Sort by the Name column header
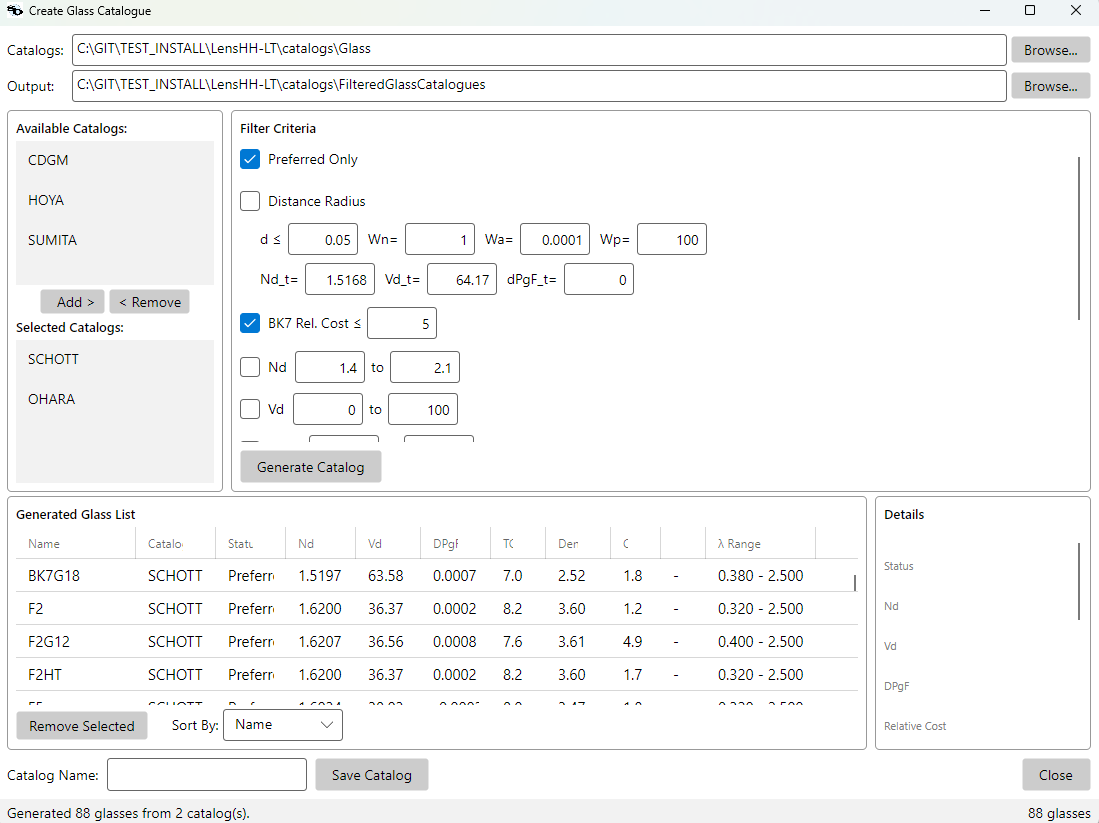 76,544
